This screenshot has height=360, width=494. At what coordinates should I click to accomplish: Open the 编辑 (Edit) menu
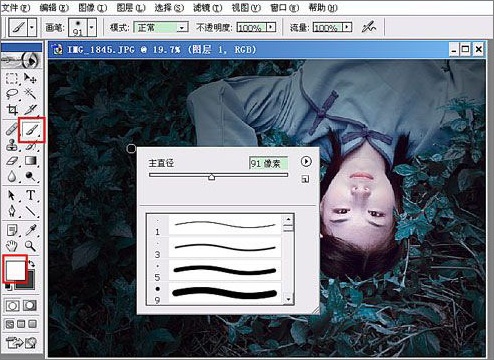(x=54, y=8)
